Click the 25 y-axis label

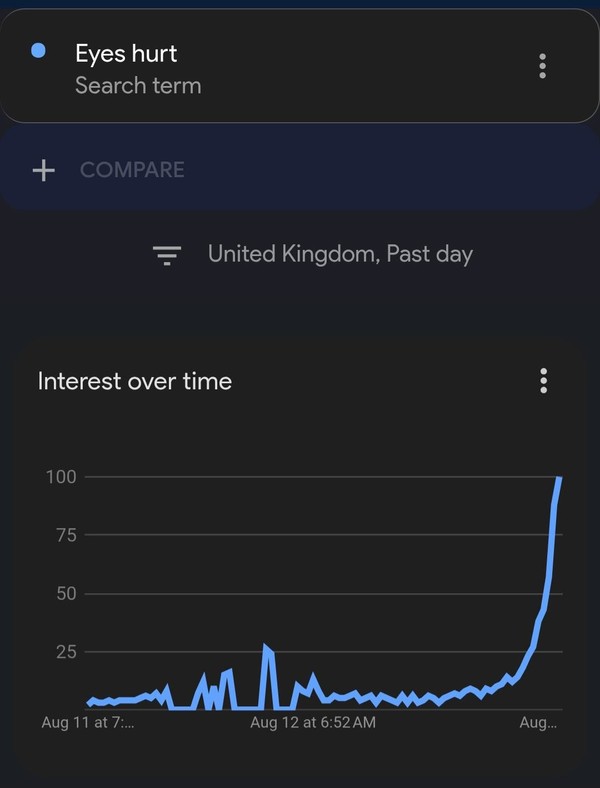[66, 652]
